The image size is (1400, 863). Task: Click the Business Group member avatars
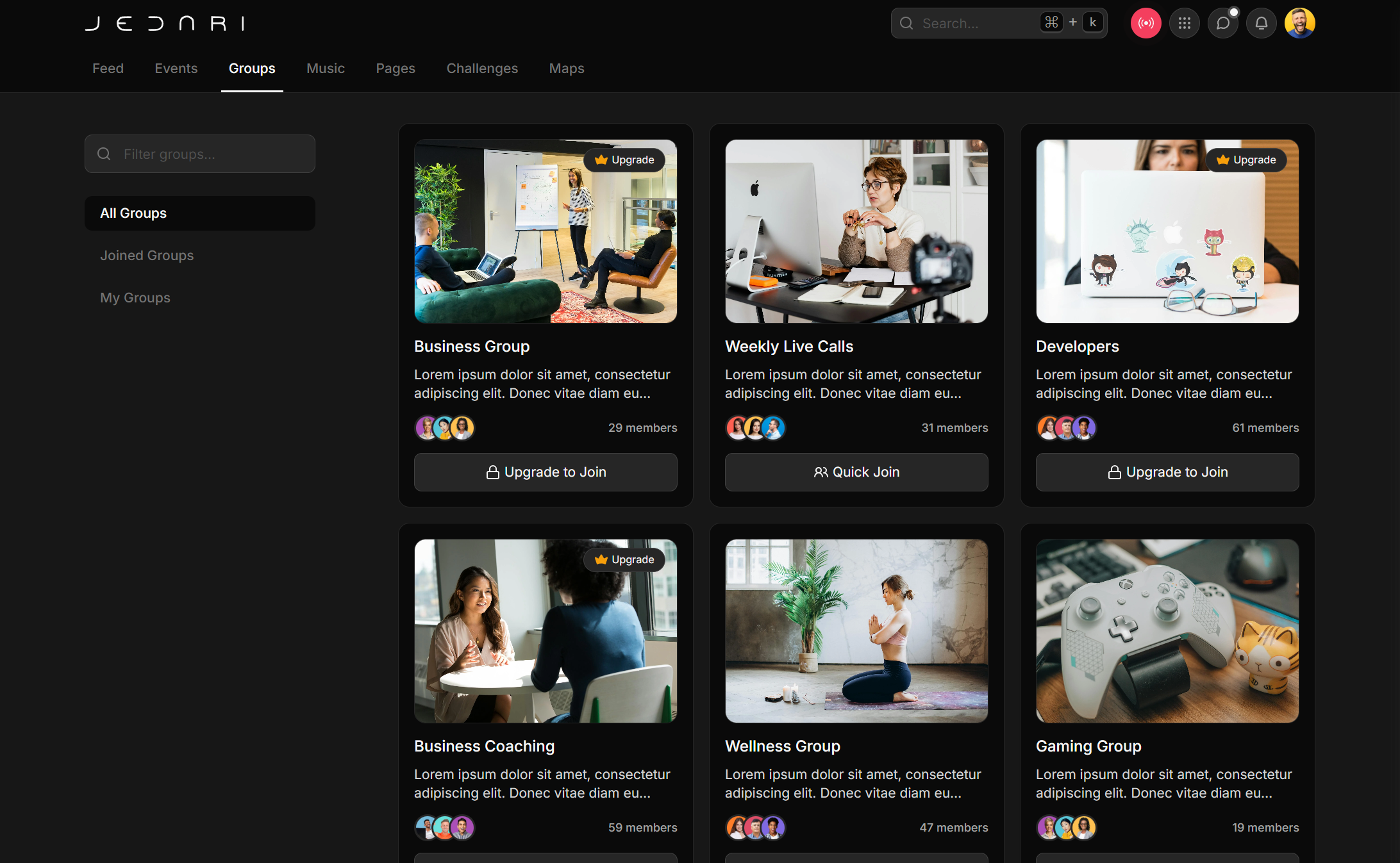coord(444,427)
